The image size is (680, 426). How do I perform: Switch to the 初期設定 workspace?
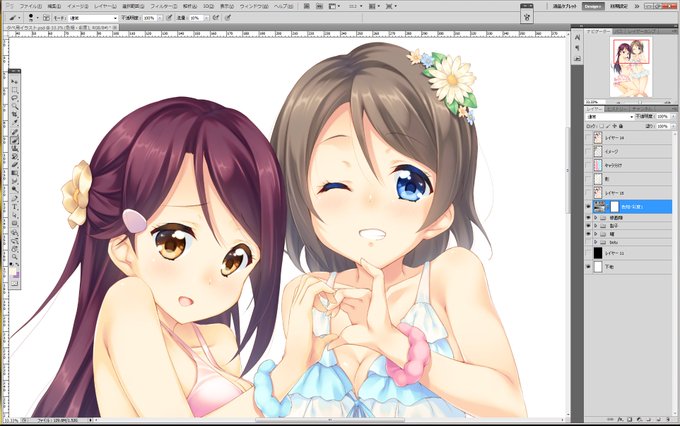[618, 7]
